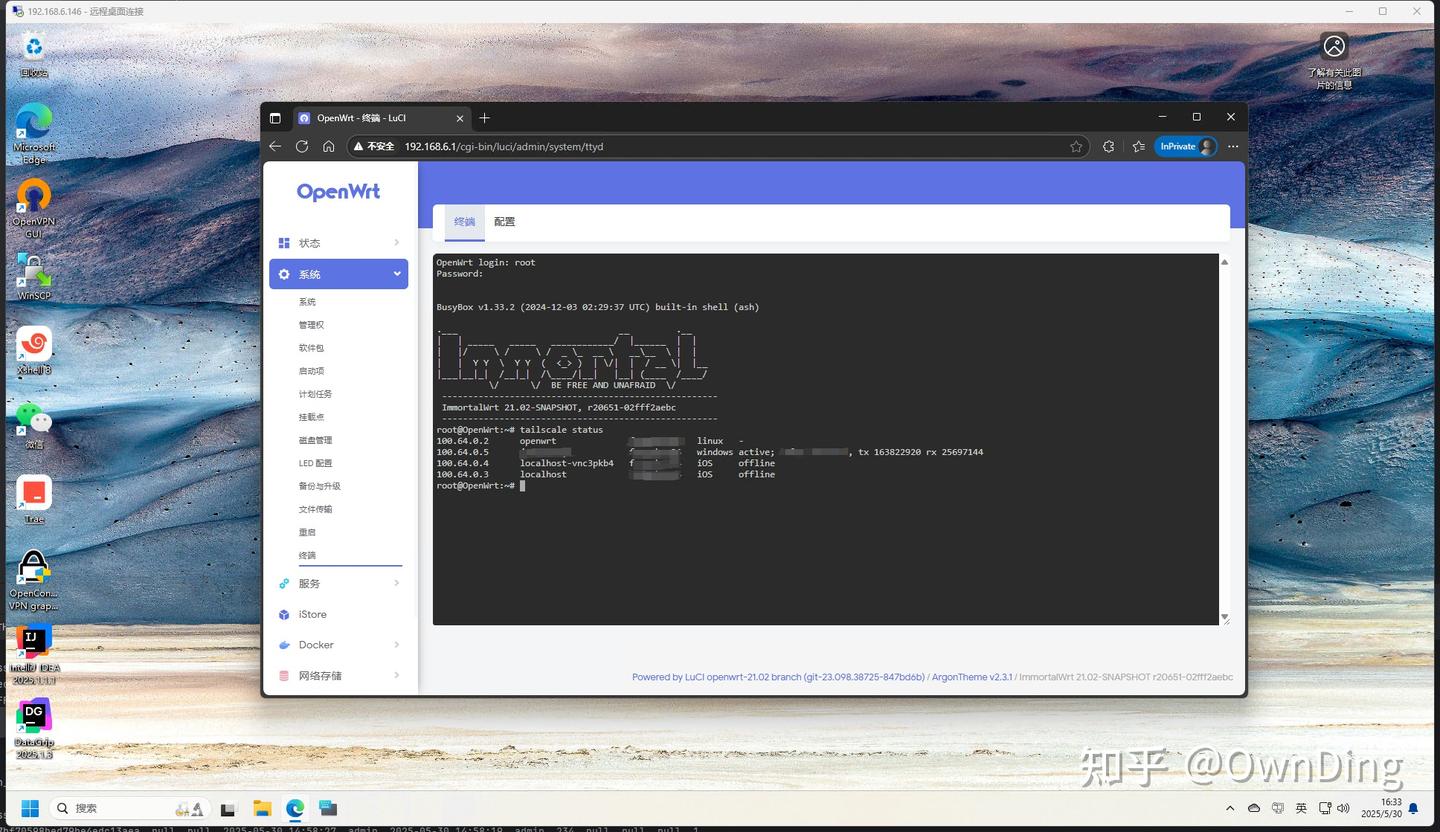Open the 启动项 (Startup) submenu item
Image resolution: width=1440 pixels, height=832 pixels.
point(311,371)
